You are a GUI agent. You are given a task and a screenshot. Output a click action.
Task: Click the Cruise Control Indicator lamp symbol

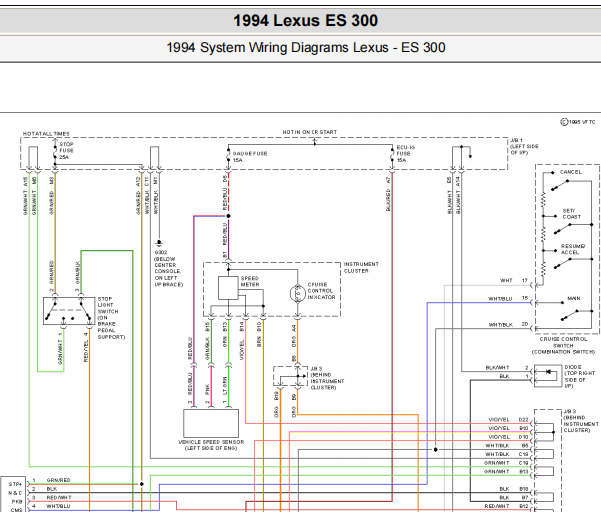pos(297,294)
